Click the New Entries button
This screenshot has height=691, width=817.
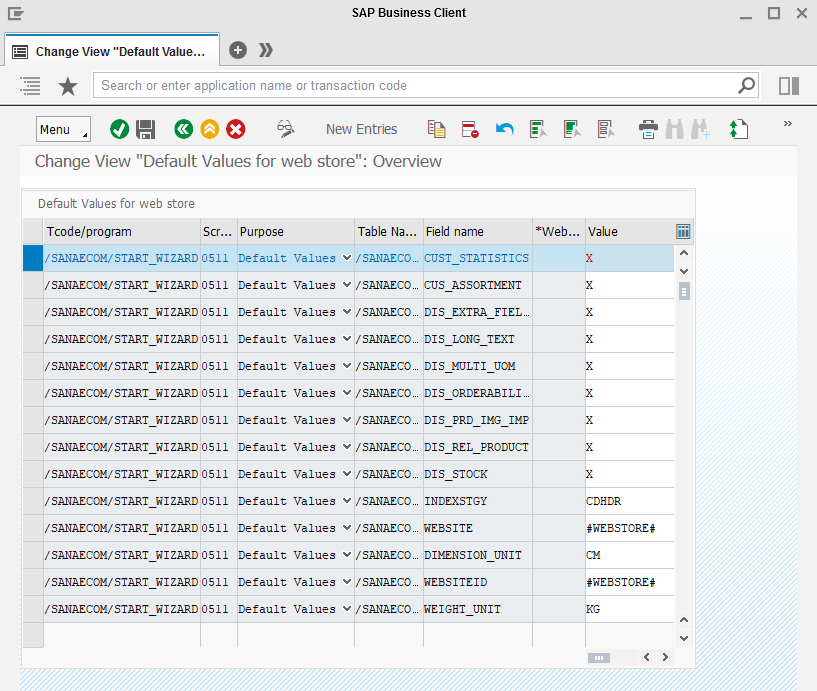(x=362, y=129)
